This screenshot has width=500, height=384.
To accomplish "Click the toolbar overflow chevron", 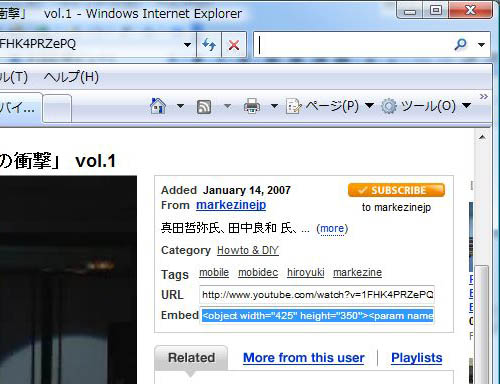I will [x=483, y=97].
